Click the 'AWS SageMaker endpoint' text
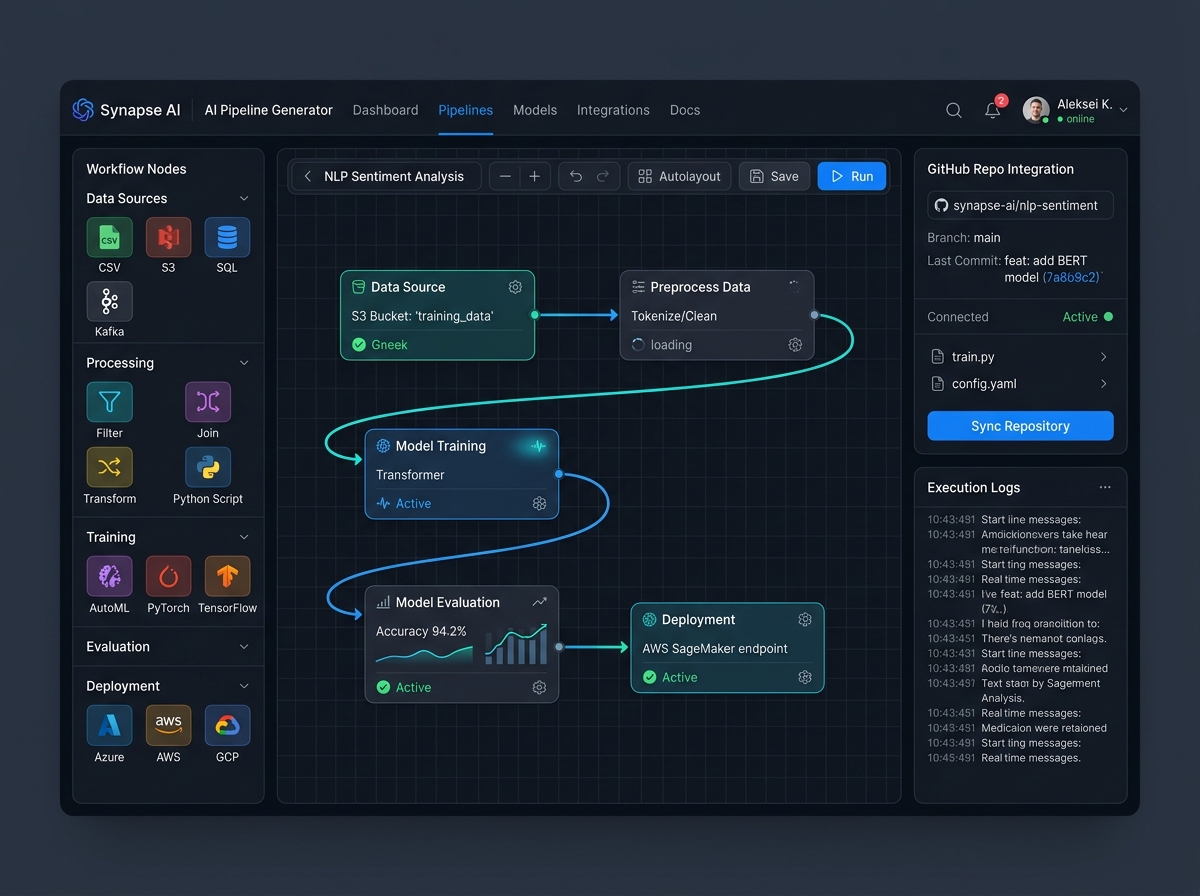Viewport: 1200px width, 896px height. 715,649
